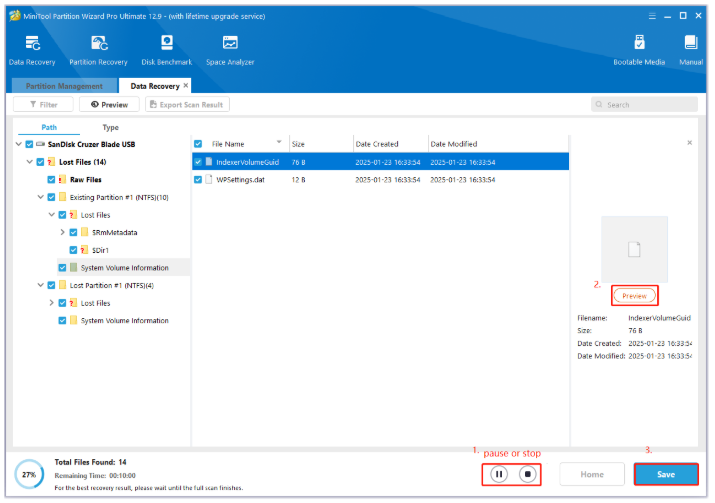
Task: Collapse Lost Files under Existing Partition
Action: [x=52, y=215]
